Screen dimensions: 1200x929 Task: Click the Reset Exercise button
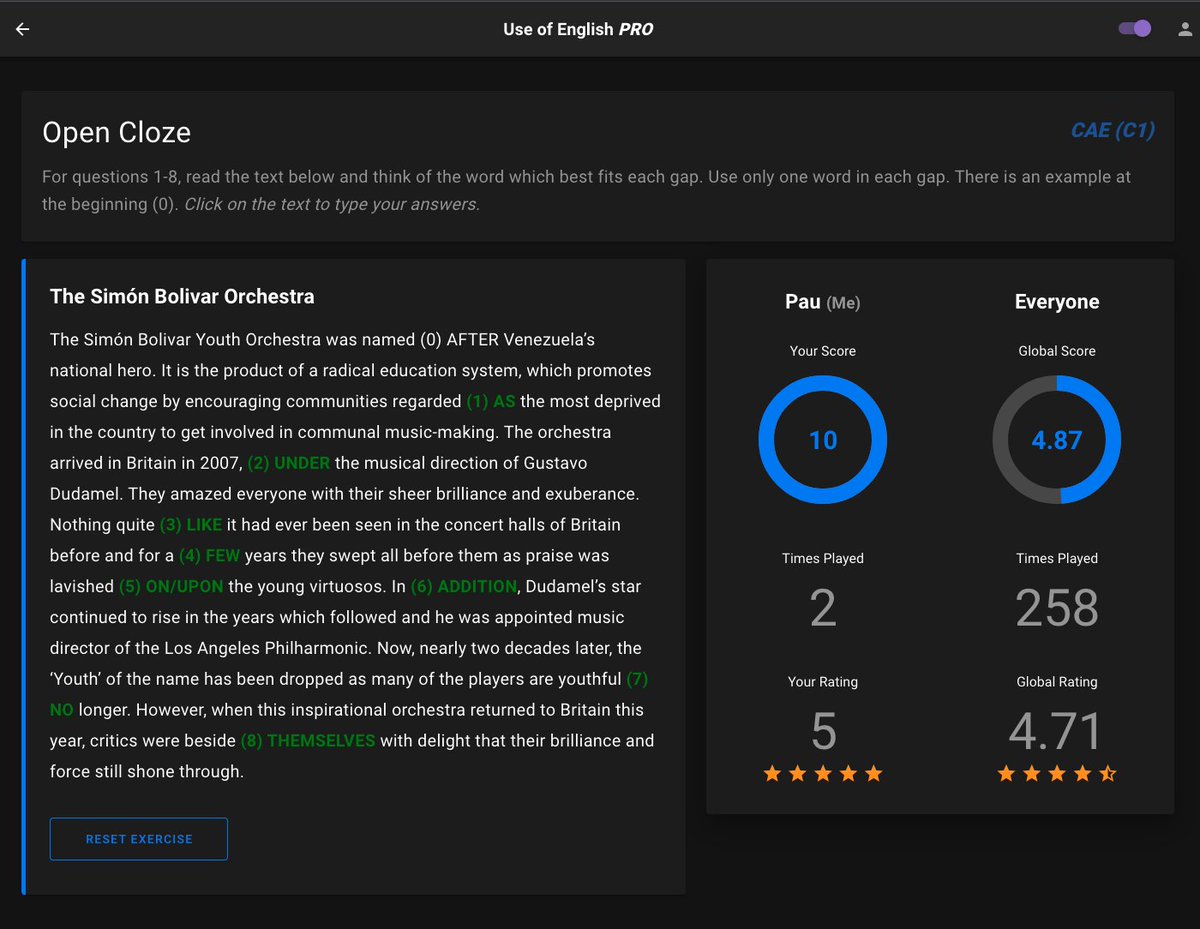point(139,839)
